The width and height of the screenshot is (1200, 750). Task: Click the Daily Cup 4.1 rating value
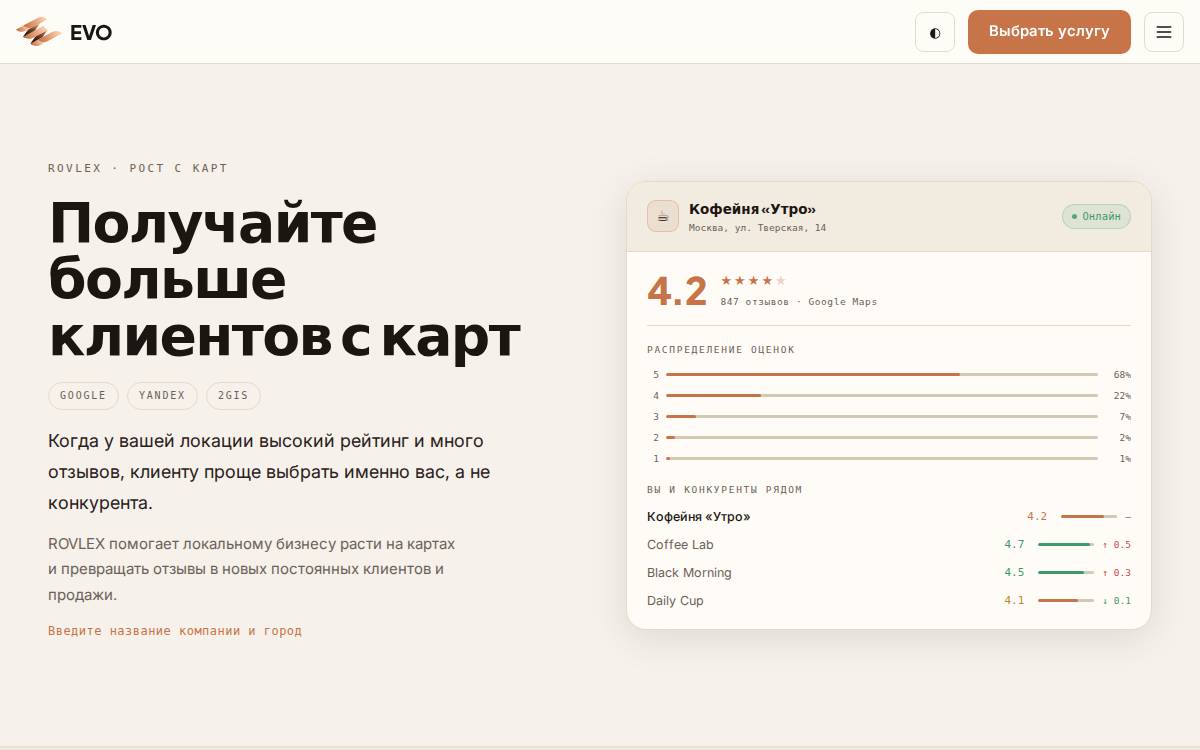[x=1014, y=601]
